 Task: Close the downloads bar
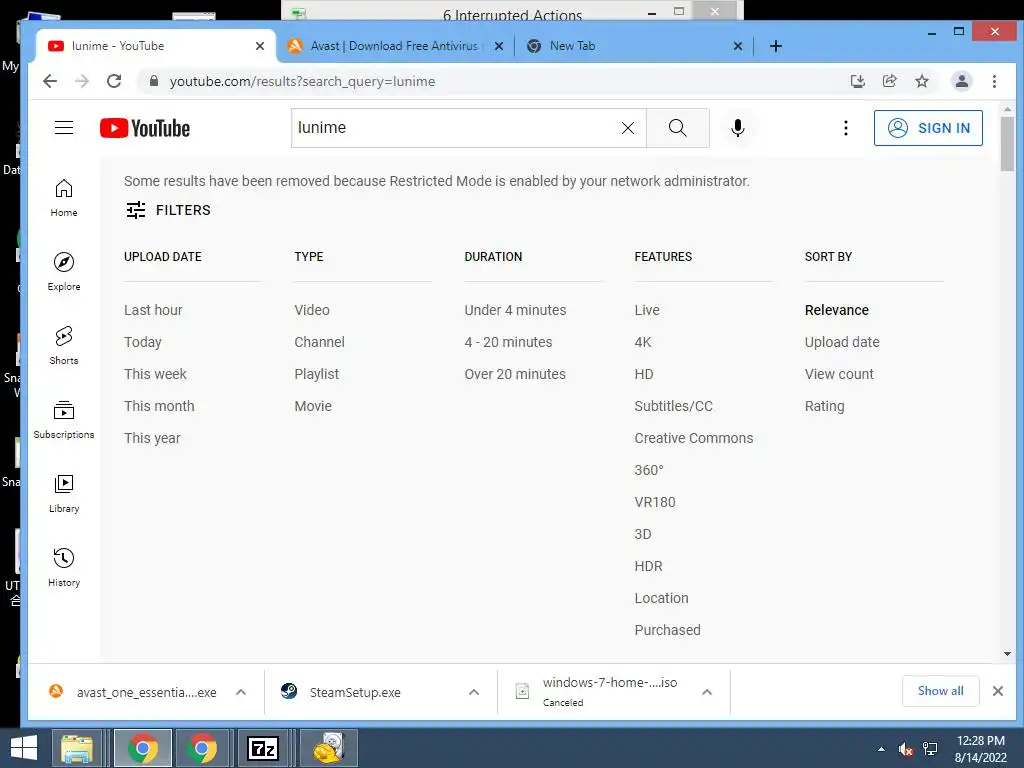998,691
